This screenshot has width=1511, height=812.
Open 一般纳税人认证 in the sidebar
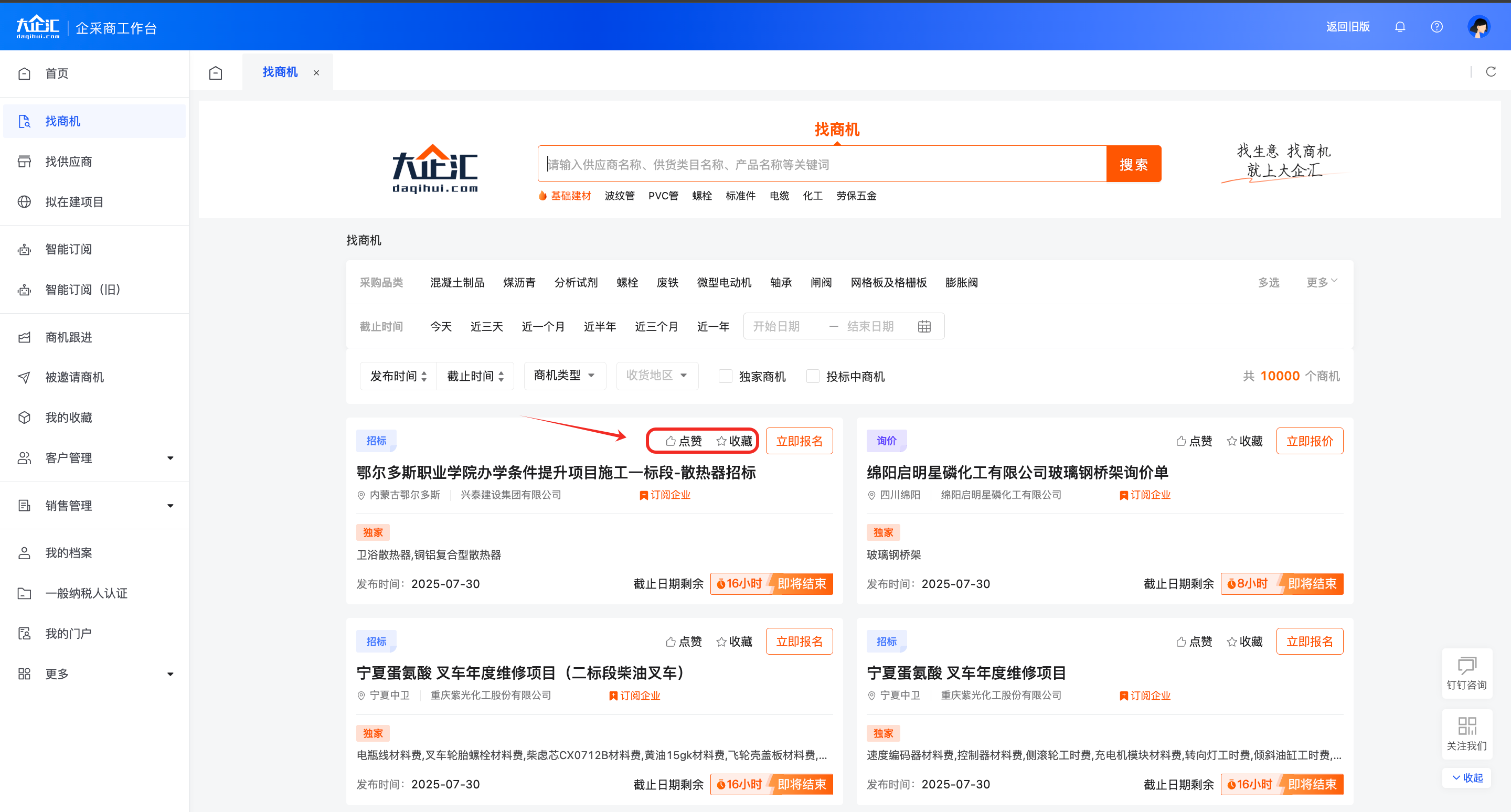tap(94, 593)
